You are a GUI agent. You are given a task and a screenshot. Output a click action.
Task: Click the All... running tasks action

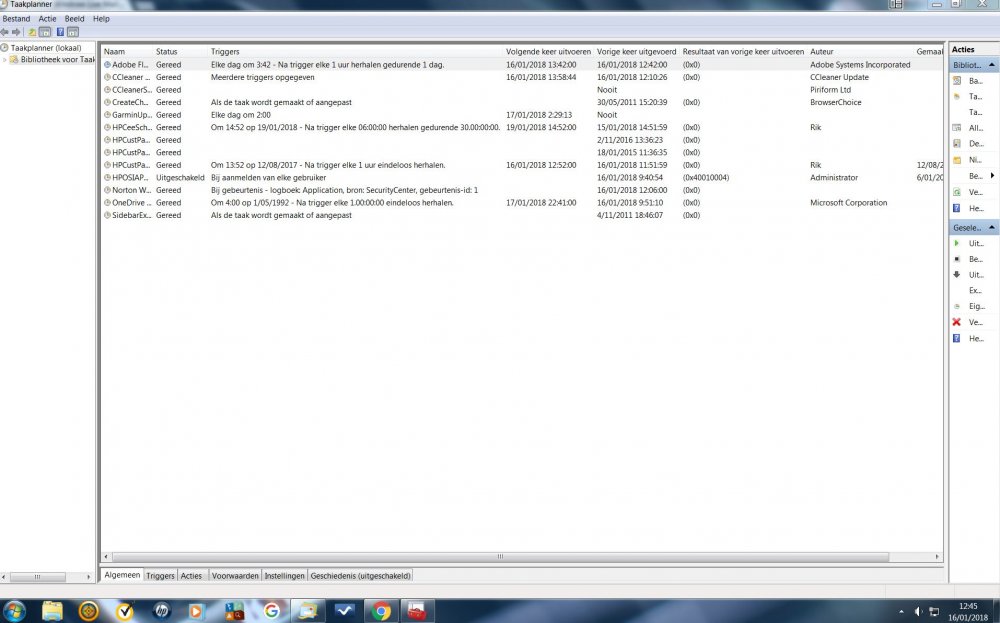[x=968, y=128]
